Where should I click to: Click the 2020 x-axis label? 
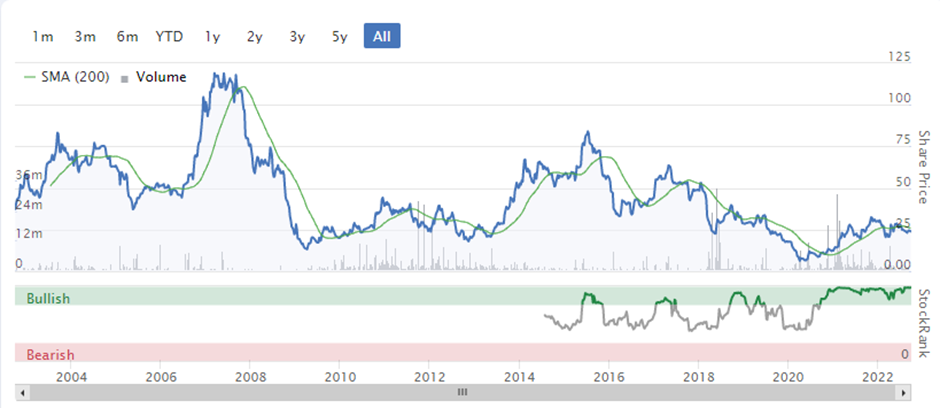[788, 377]
